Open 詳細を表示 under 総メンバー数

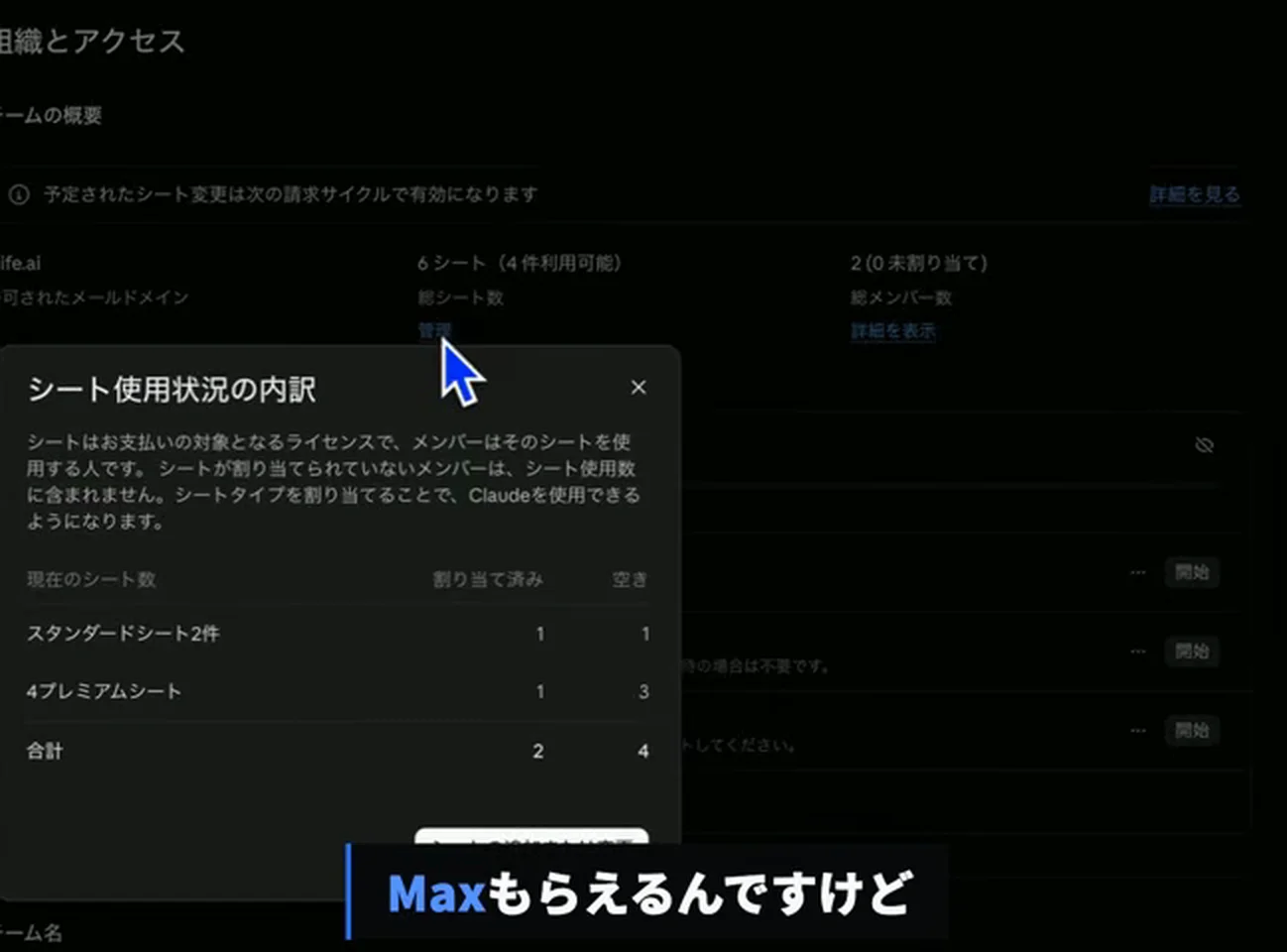[892, 331]
